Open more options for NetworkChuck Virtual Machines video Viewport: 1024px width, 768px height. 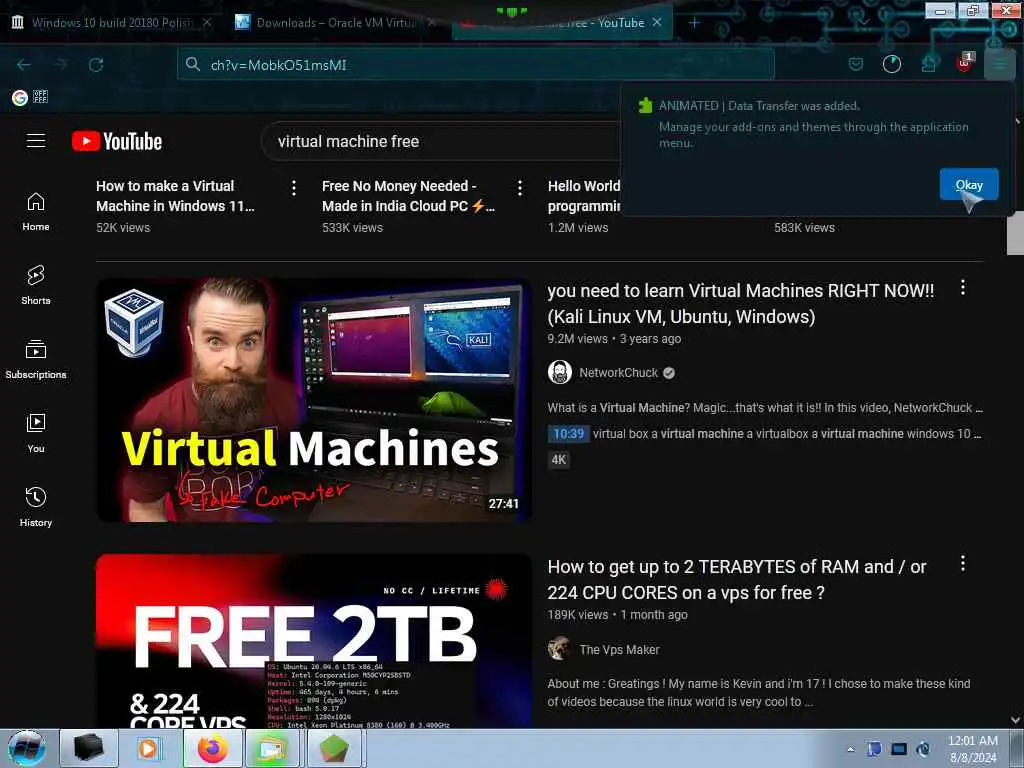[x=963, y=287]
